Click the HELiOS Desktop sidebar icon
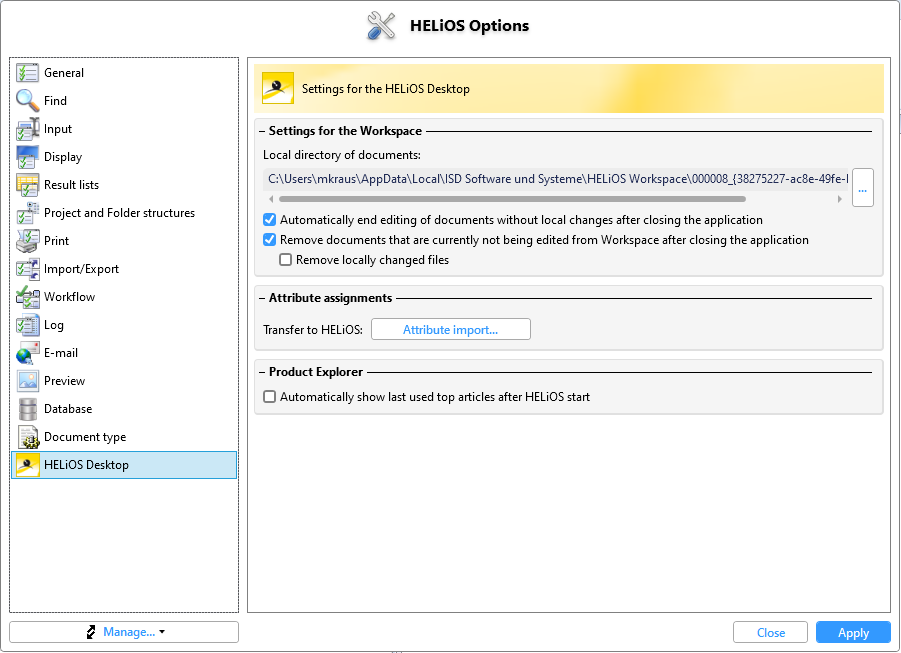 click(27, 465)
